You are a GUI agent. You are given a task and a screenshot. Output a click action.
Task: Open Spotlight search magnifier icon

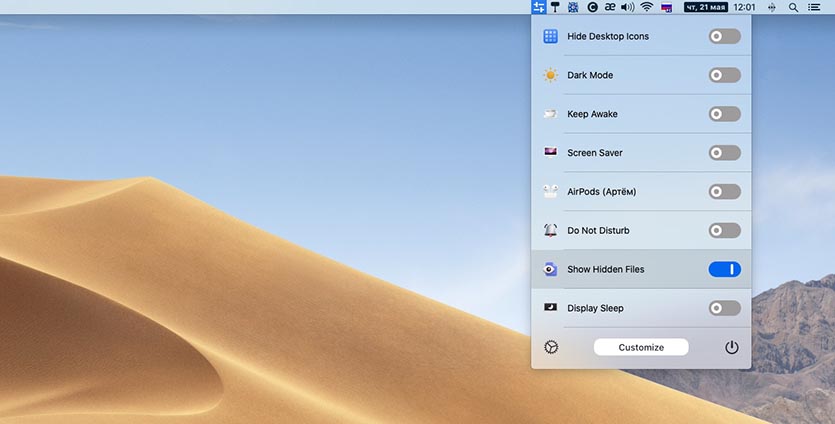pos(793,7)
